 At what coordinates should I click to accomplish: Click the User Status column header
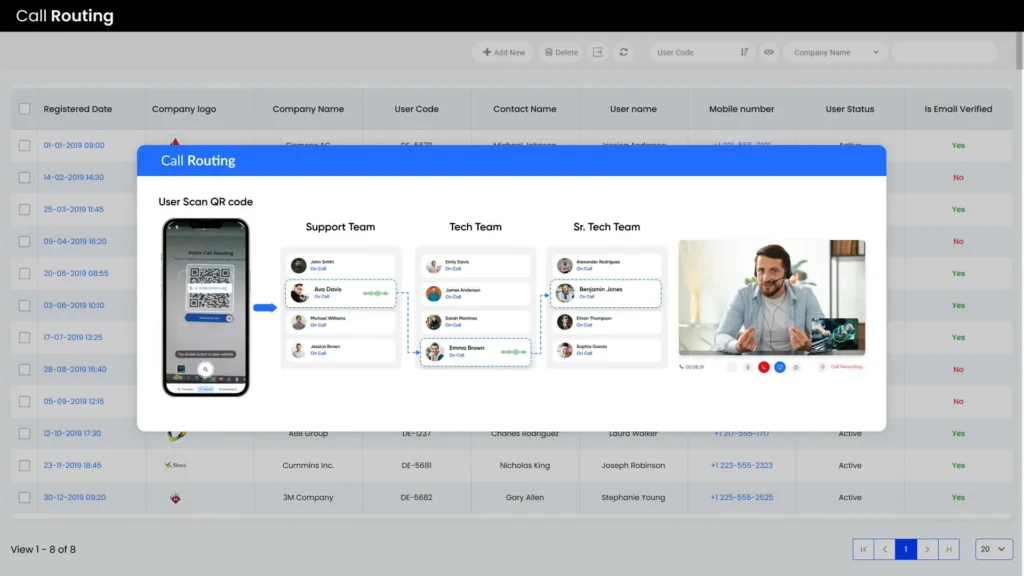click(849, 109)
